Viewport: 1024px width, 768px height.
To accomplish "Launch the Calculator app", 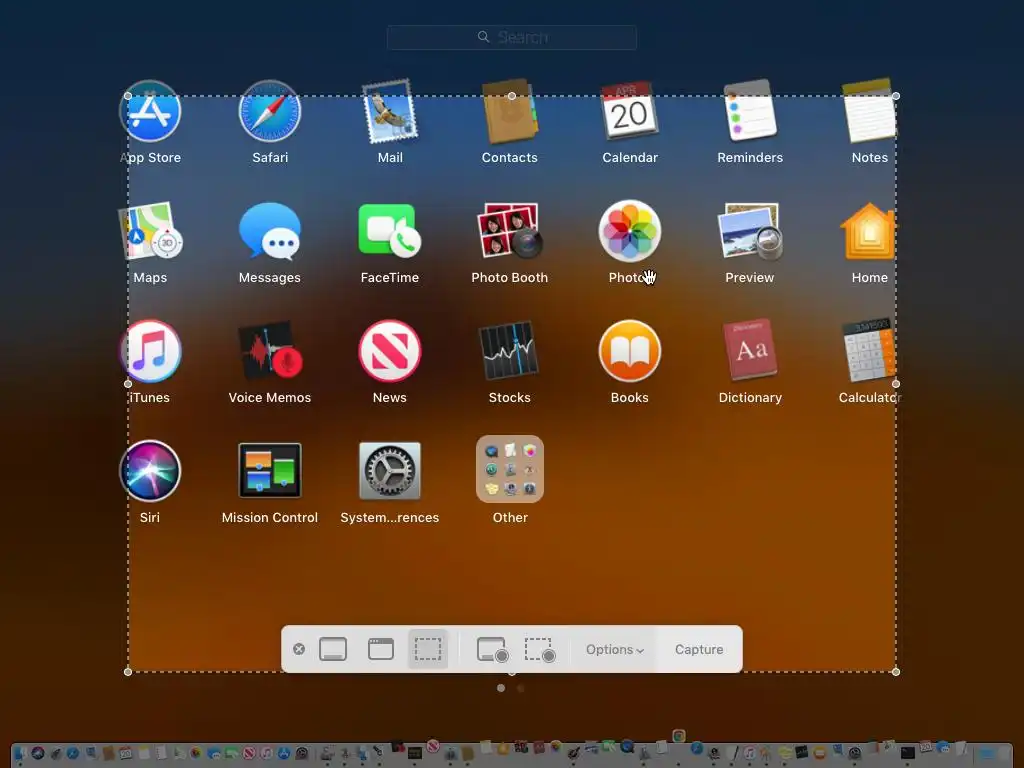I will point(869,350).
